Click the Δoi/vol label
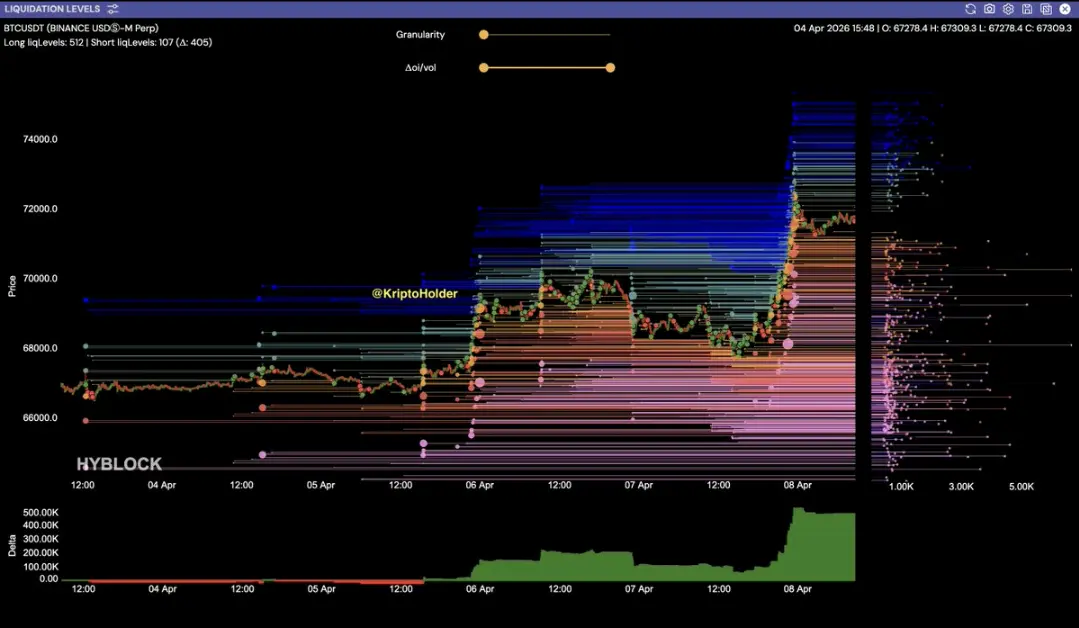 [420, 67]
